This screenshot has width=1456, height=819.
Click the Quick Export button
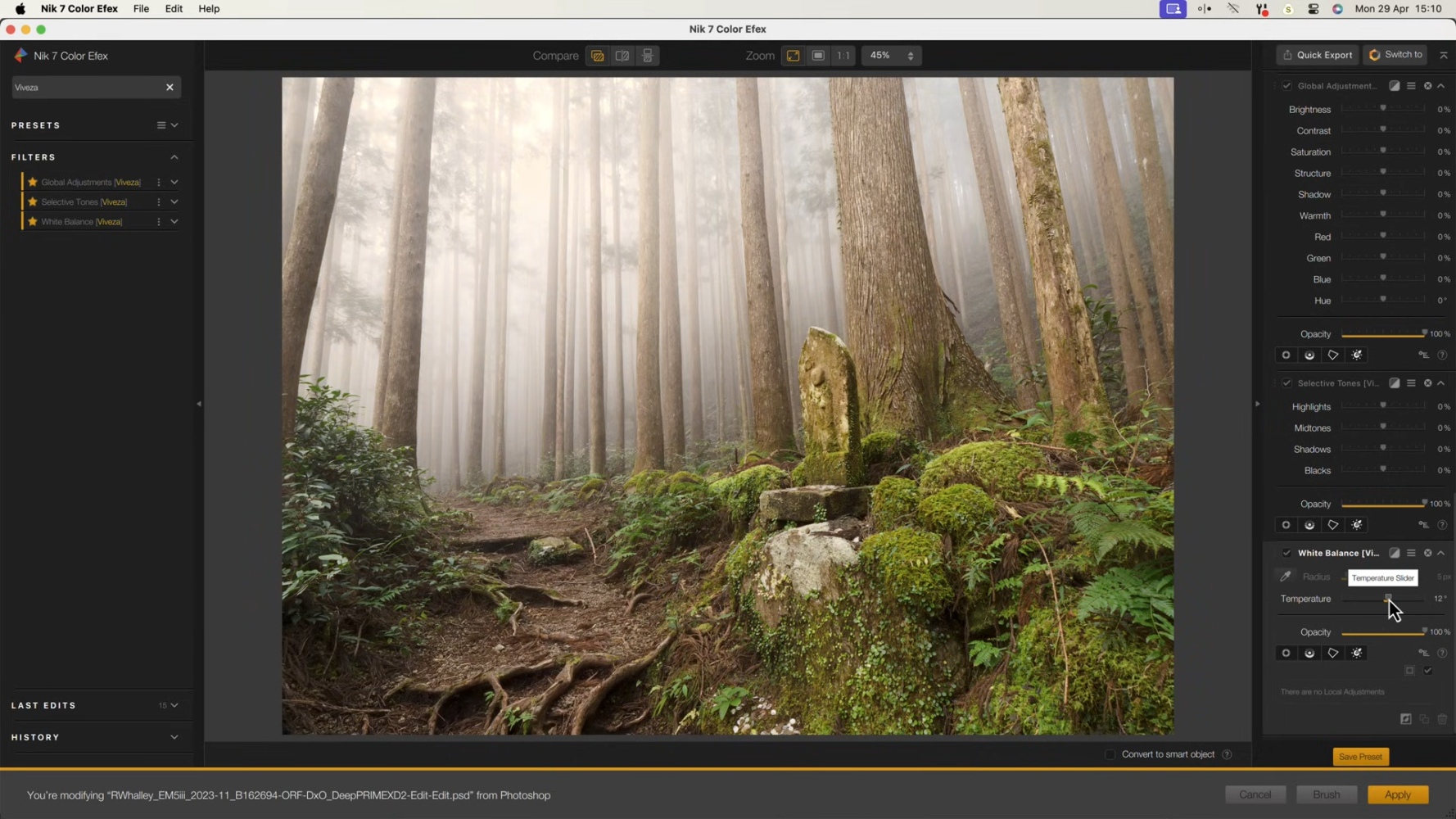[1317, 55]
